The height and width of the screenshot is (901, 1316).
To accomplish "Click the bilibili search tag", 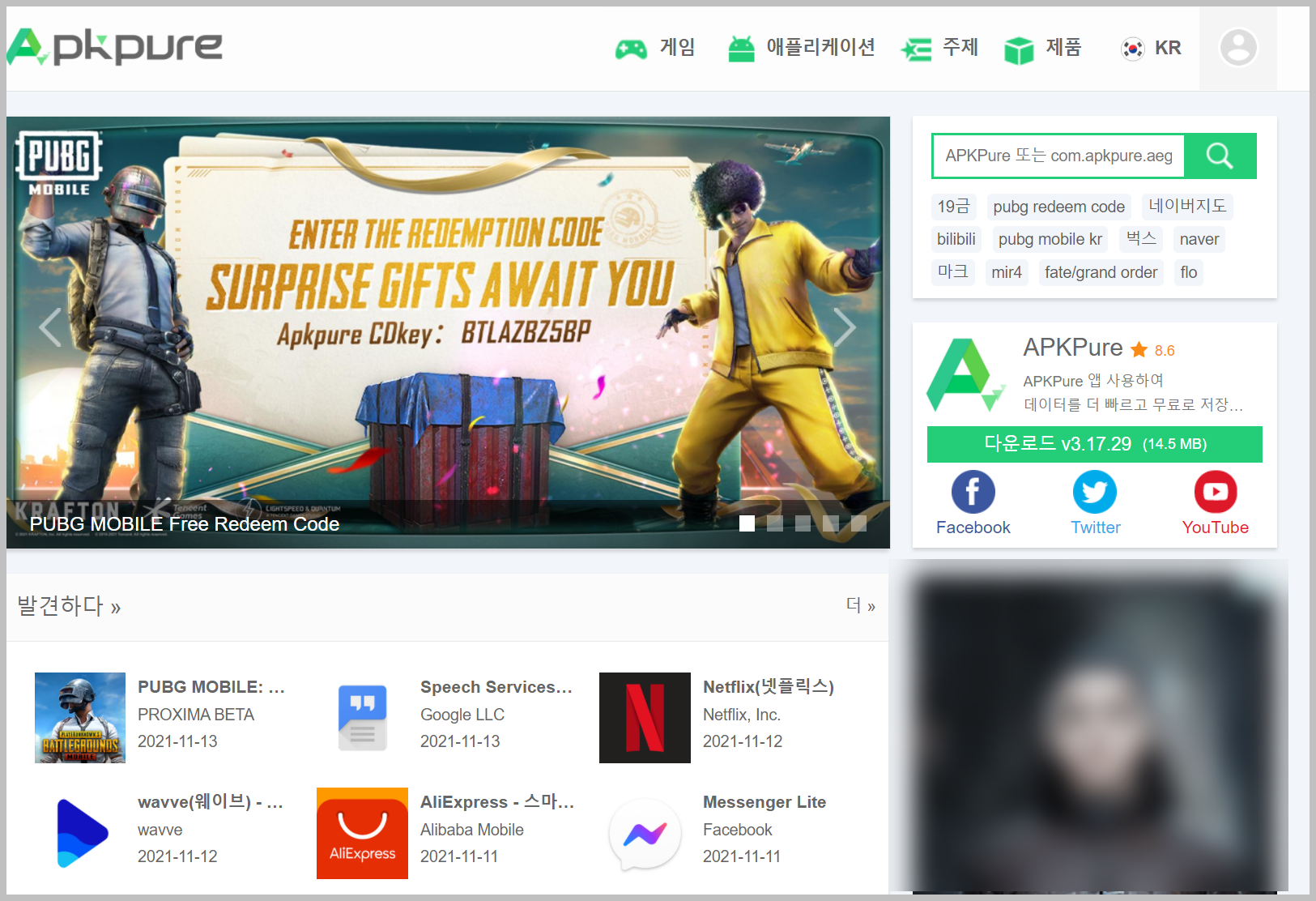I will pyautogui.click(x=956, y=239).
